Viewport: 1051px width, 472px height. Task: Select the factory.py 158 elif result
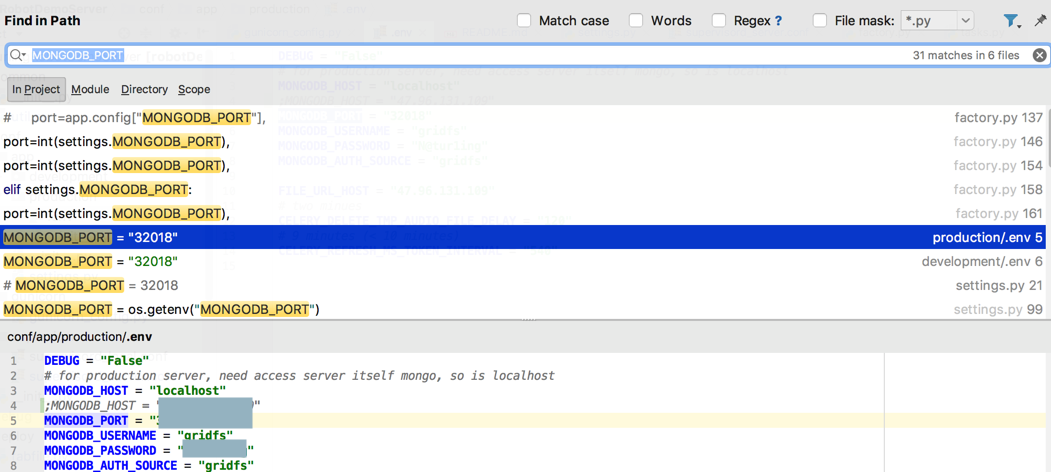click(500, 189)
